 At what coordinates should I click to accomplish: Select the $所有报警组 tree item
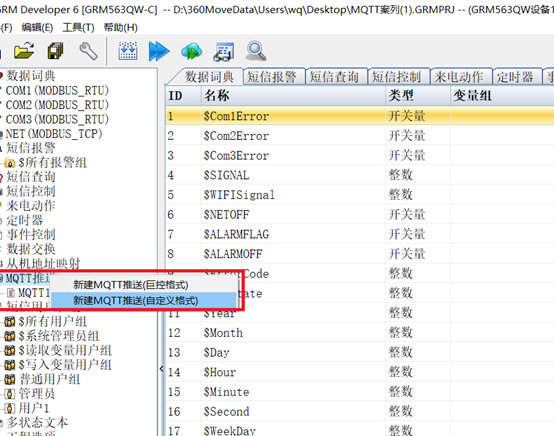pos(52,163)
